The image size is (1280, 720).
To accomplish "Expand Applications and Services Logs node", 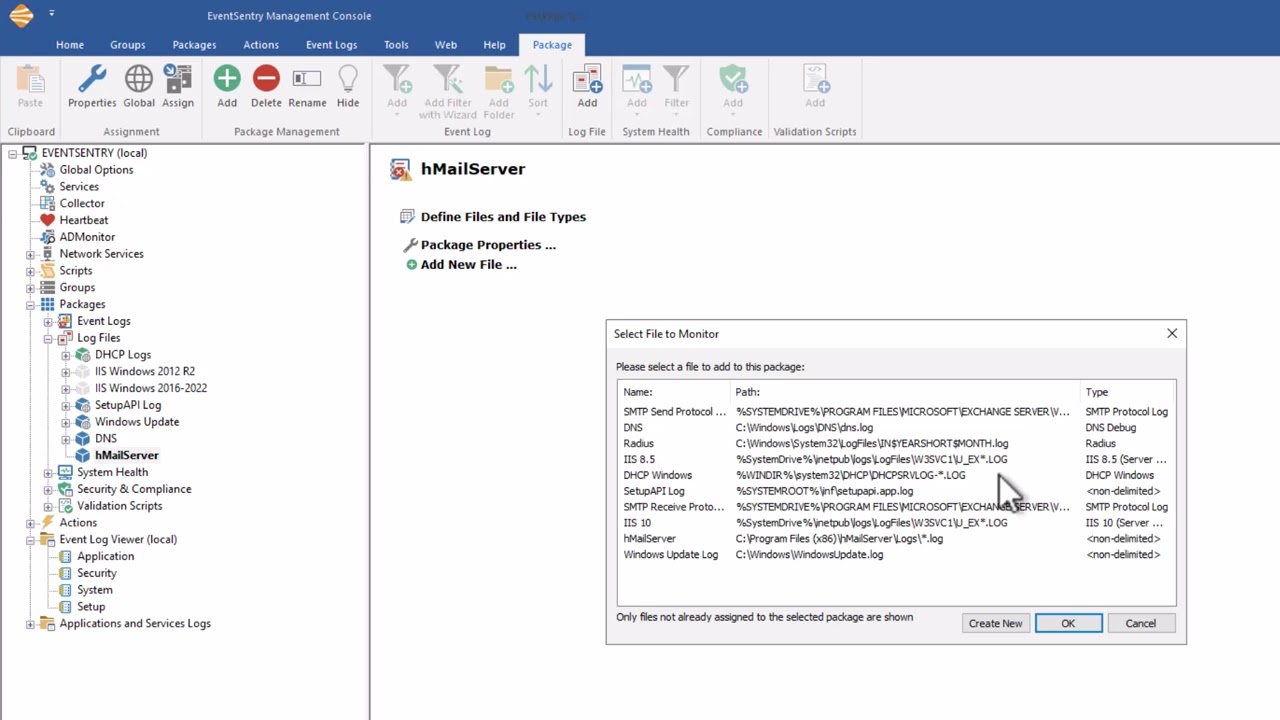I will point(30,624).
